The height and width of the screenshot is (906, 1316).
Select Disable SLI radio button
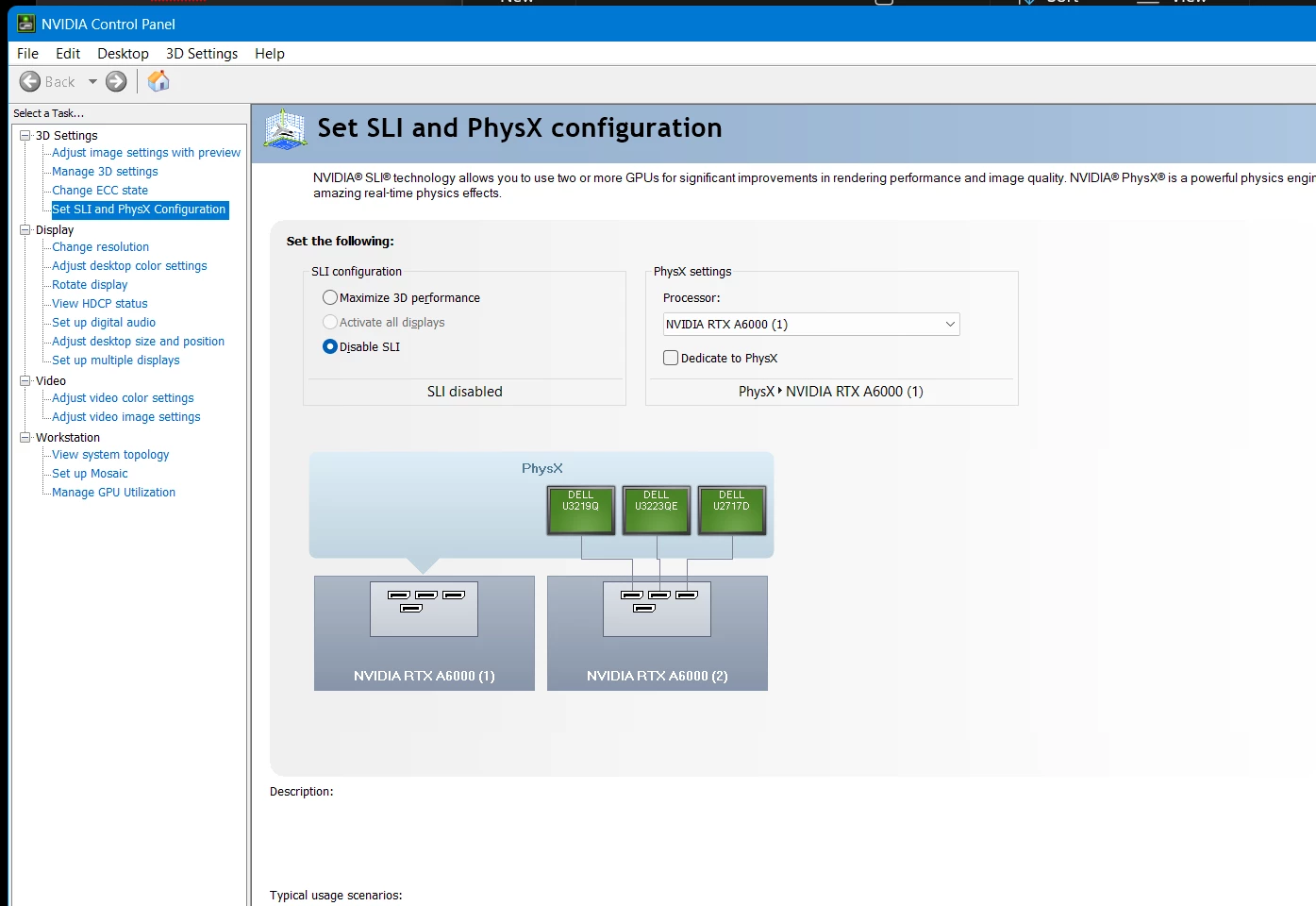pyautogui.click(x=330, y=346)
